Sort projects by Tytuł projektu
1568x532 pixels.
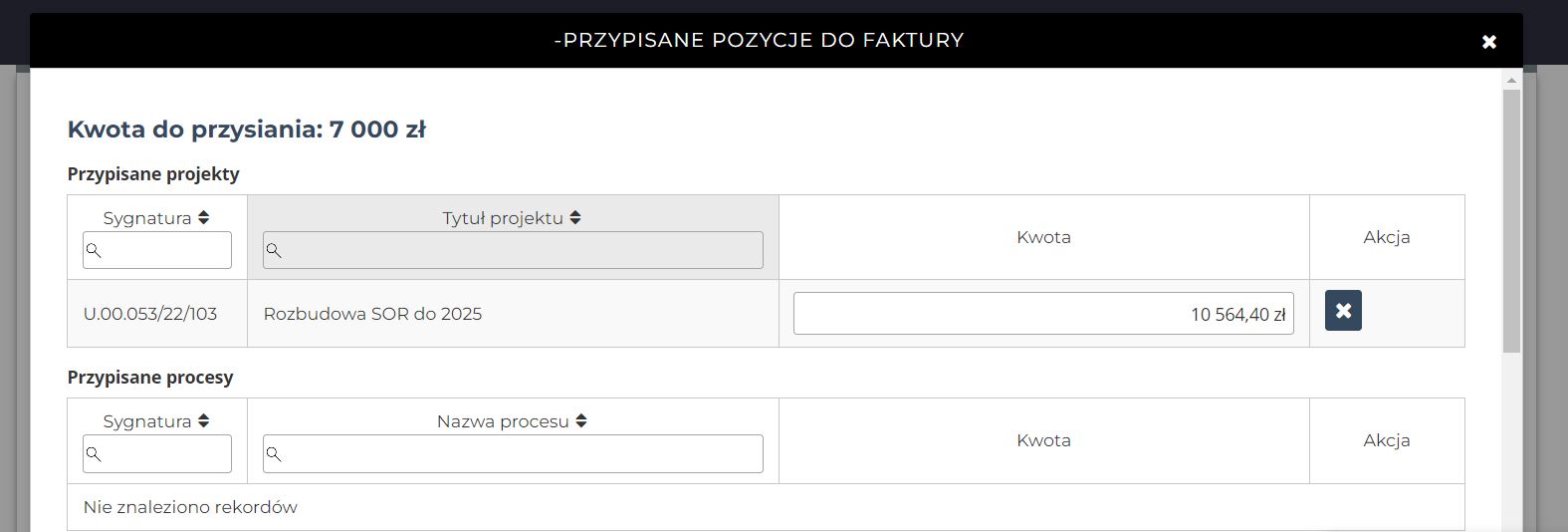tap(575, 218)
